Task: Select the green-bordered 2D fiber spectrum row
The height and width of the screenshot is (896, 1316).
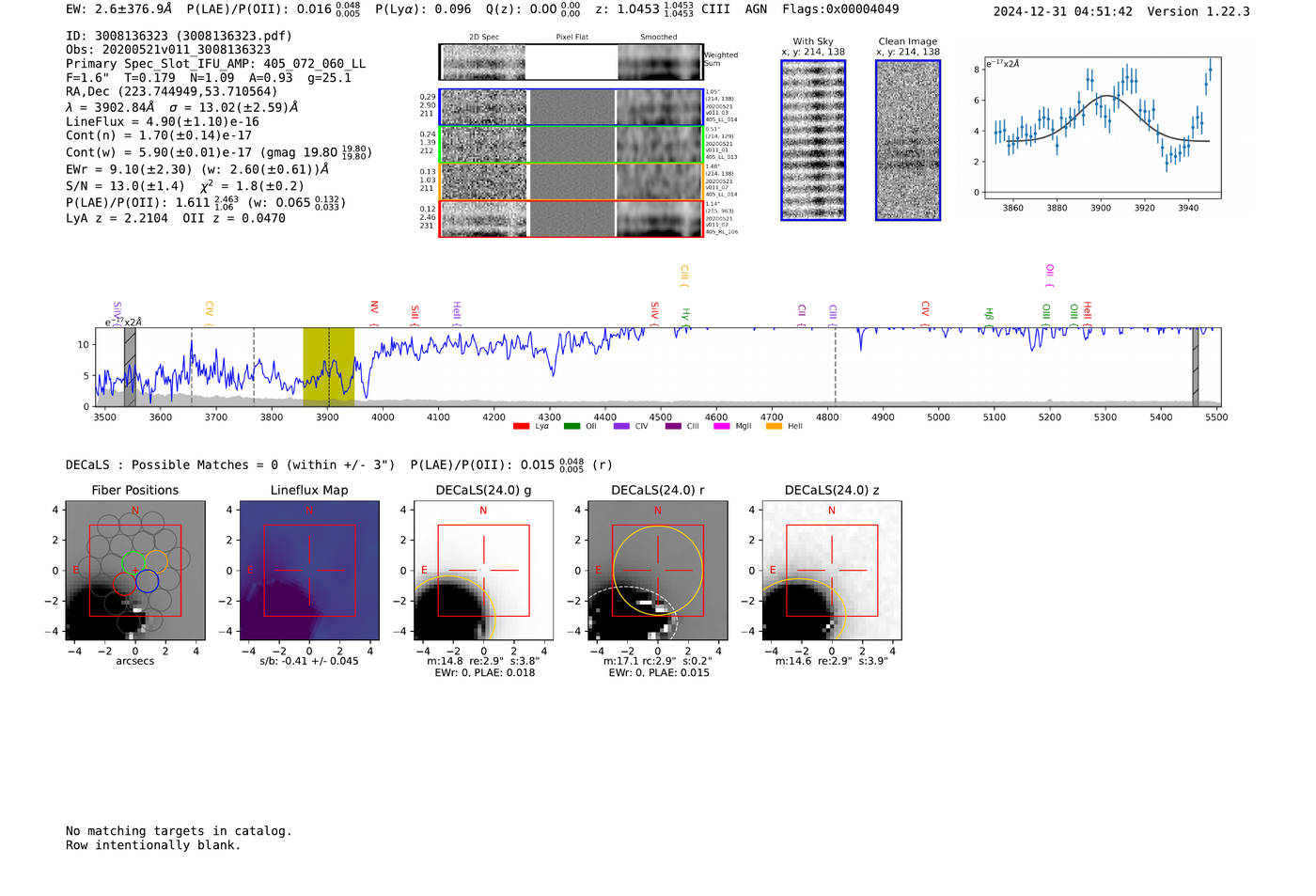Action: click(x=571, y=145)
